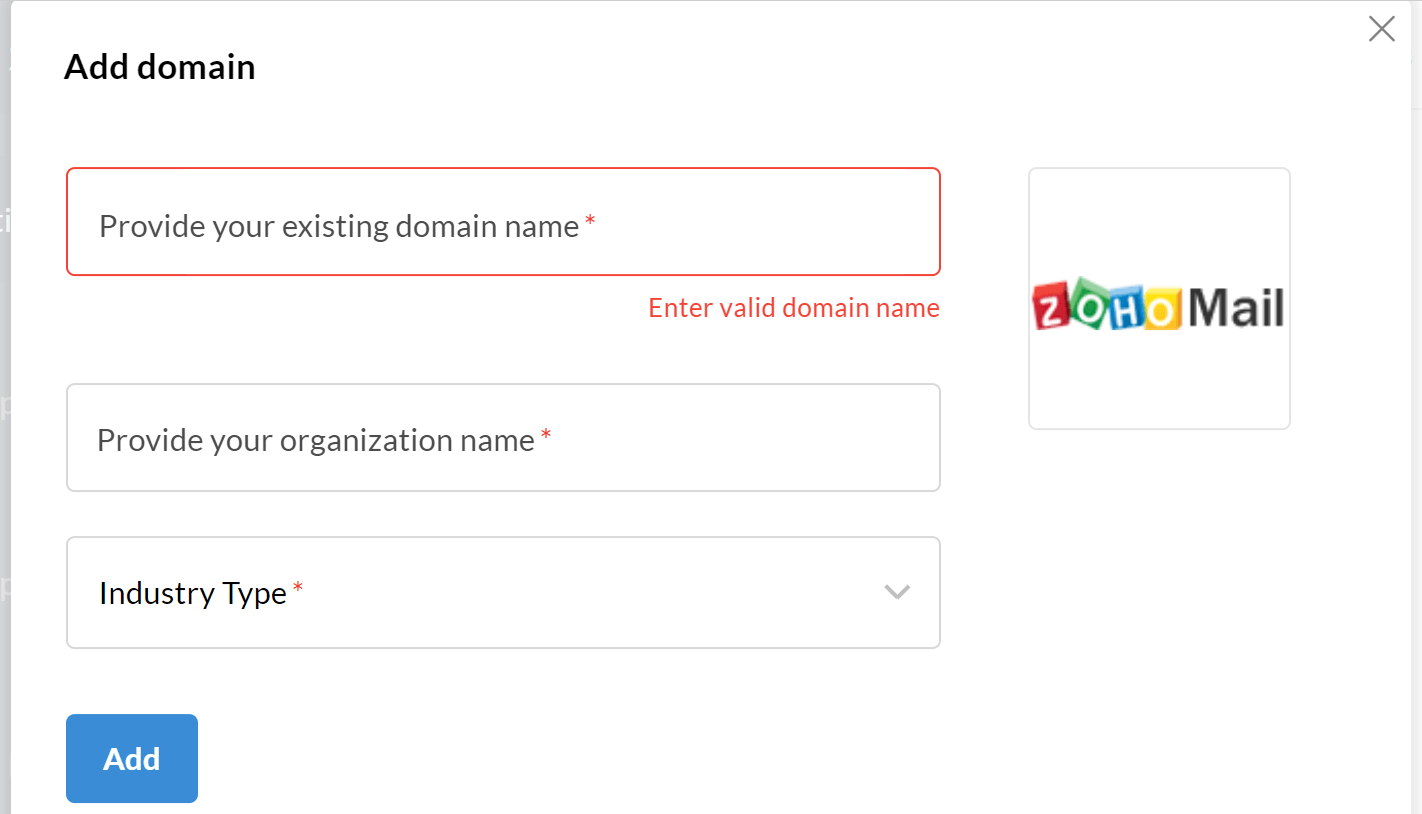Screen dimensions: 1422x814
Task: Click the organization name input box
Action: [503, 437]
